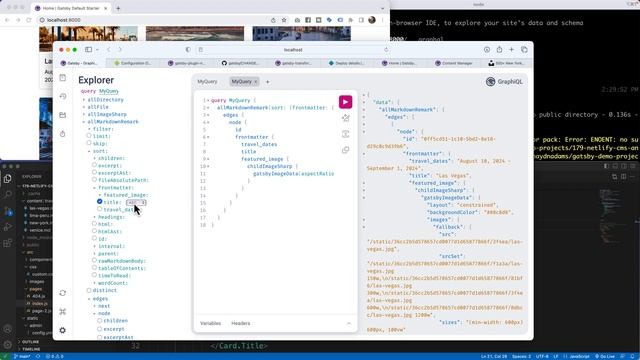Open GraphiQL settings gear icon
This screenshot has height=360, width=640.
click(x=62, y=330)
